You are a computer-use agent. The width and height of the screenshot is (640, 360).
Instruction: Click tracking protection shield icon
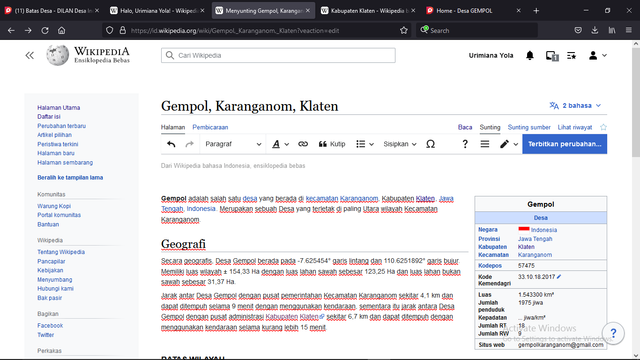pyautogui.click(x=109, y=30)
